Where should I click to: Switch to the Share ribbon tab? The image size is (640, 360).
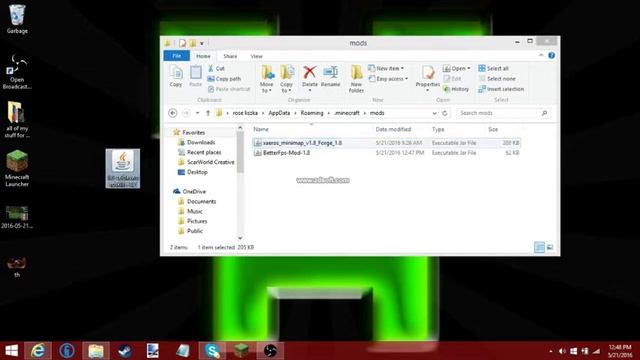(x=230, y=56)
